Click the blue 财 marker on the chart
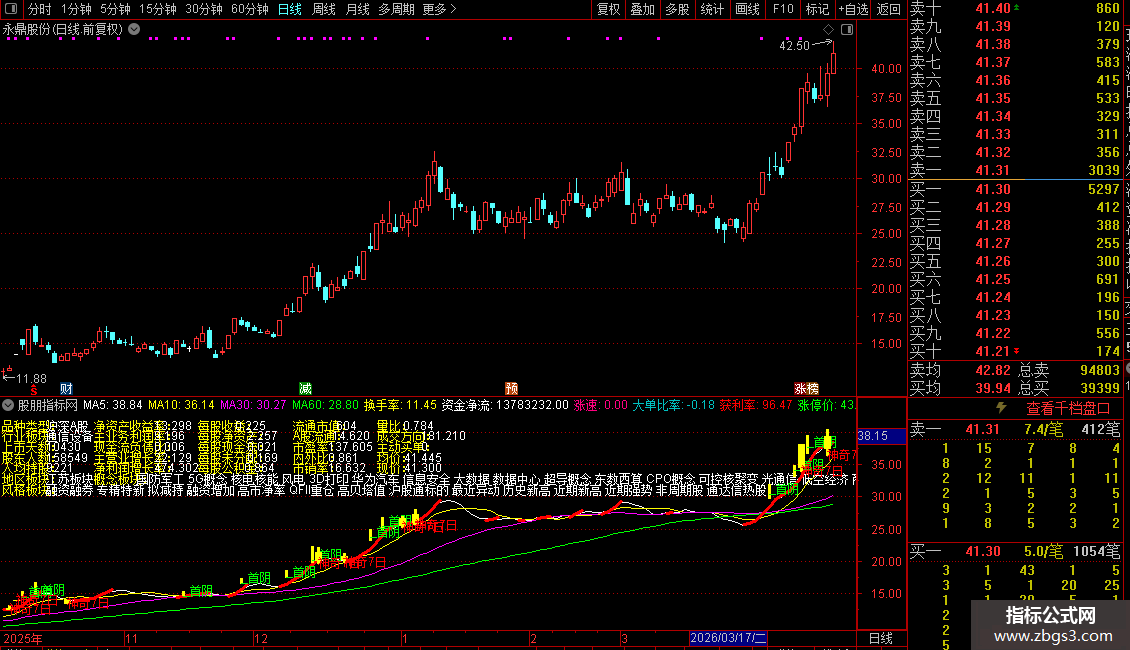The height and width of the screenshot is (650, 1130). (66, 388)
